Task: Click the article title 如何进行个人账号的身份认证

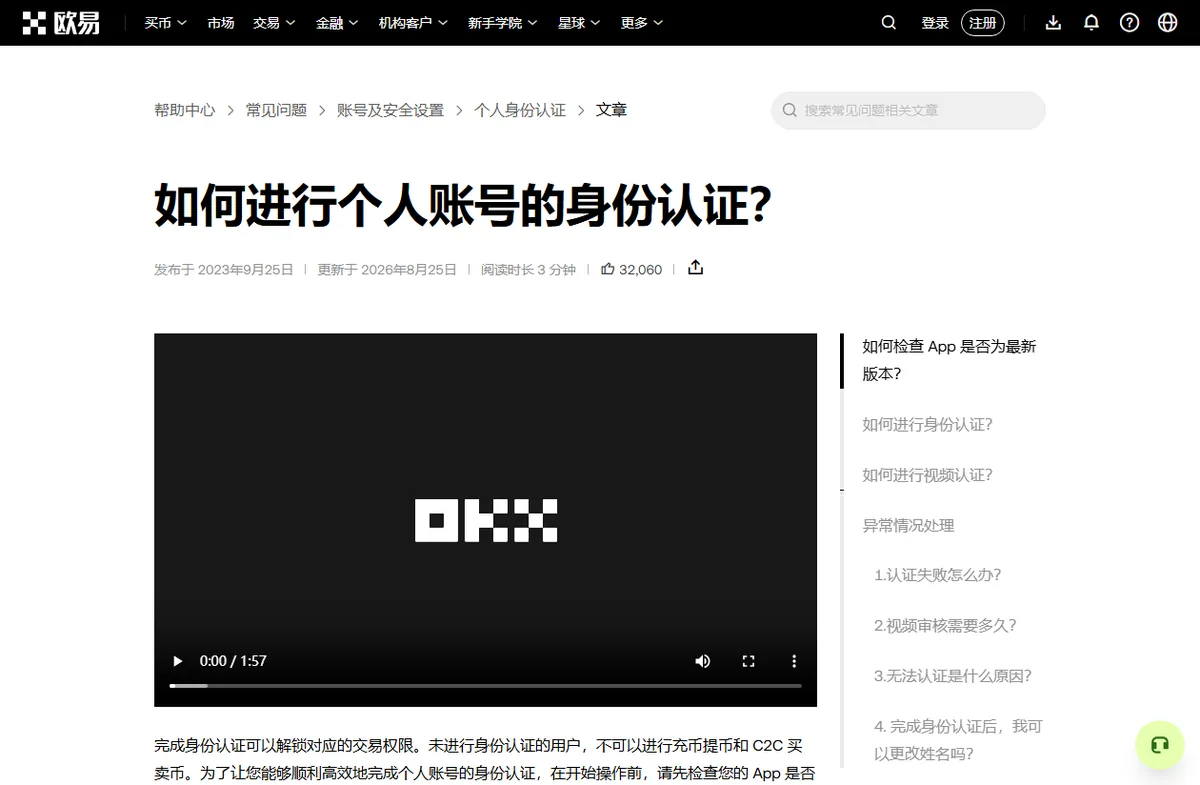Action: [x=463, y=205]
